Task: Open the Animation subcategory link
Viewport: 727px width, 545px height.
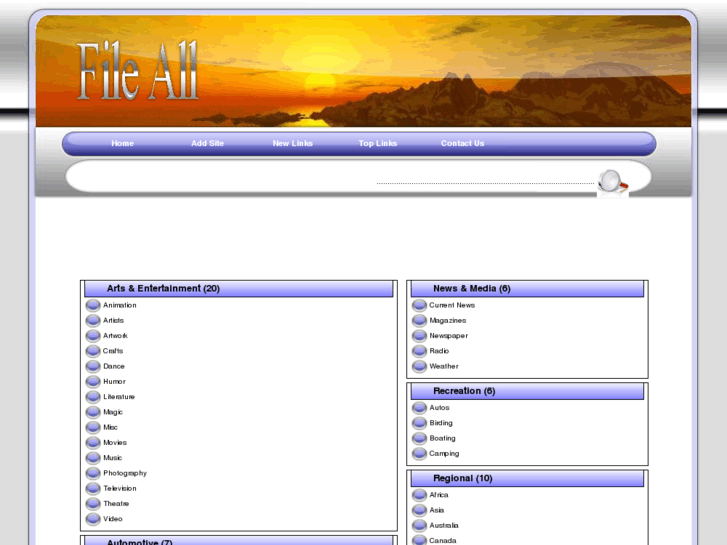Action: (x=120, y=305)
